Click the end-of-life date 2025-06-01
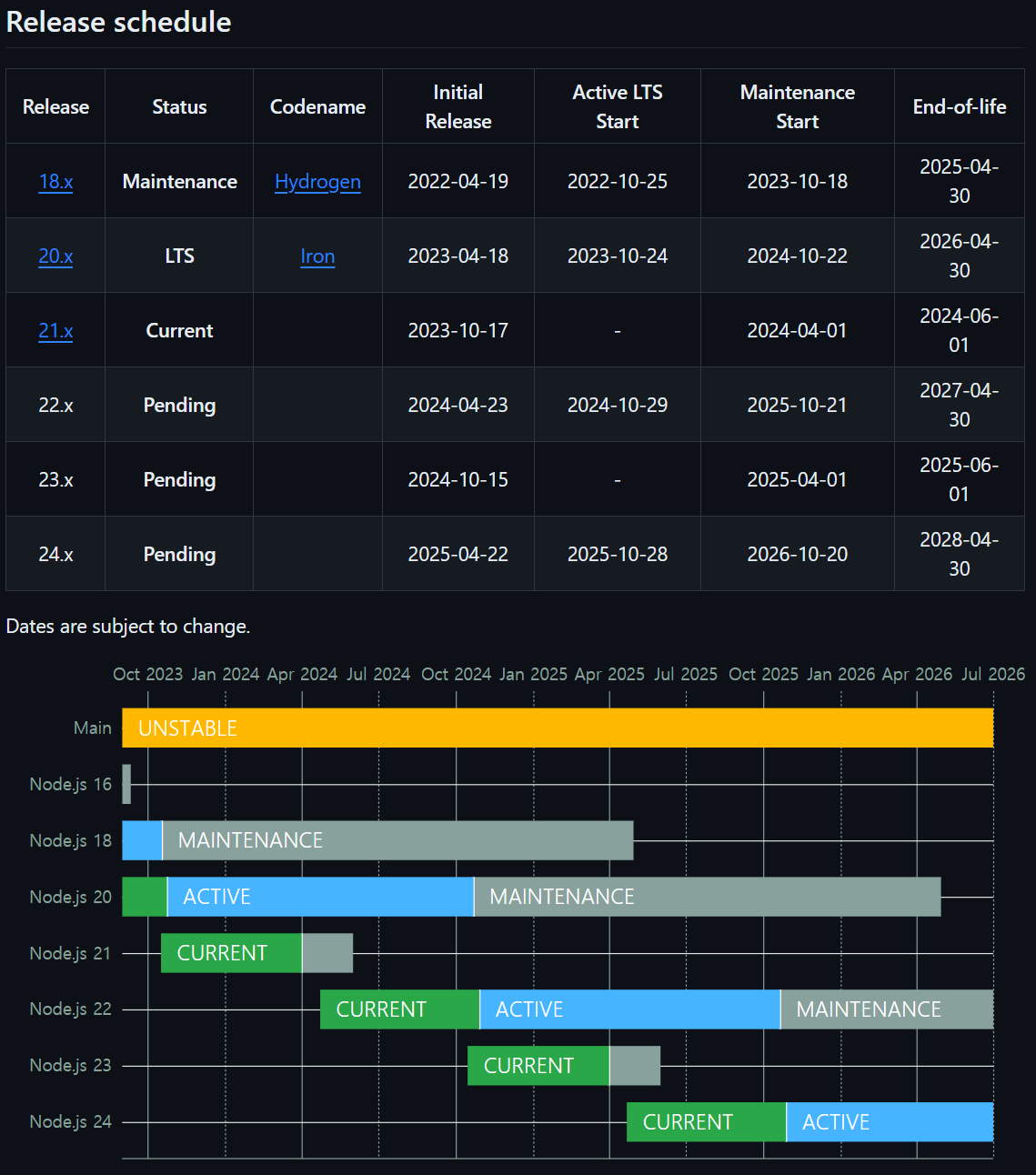 point(960,479)
